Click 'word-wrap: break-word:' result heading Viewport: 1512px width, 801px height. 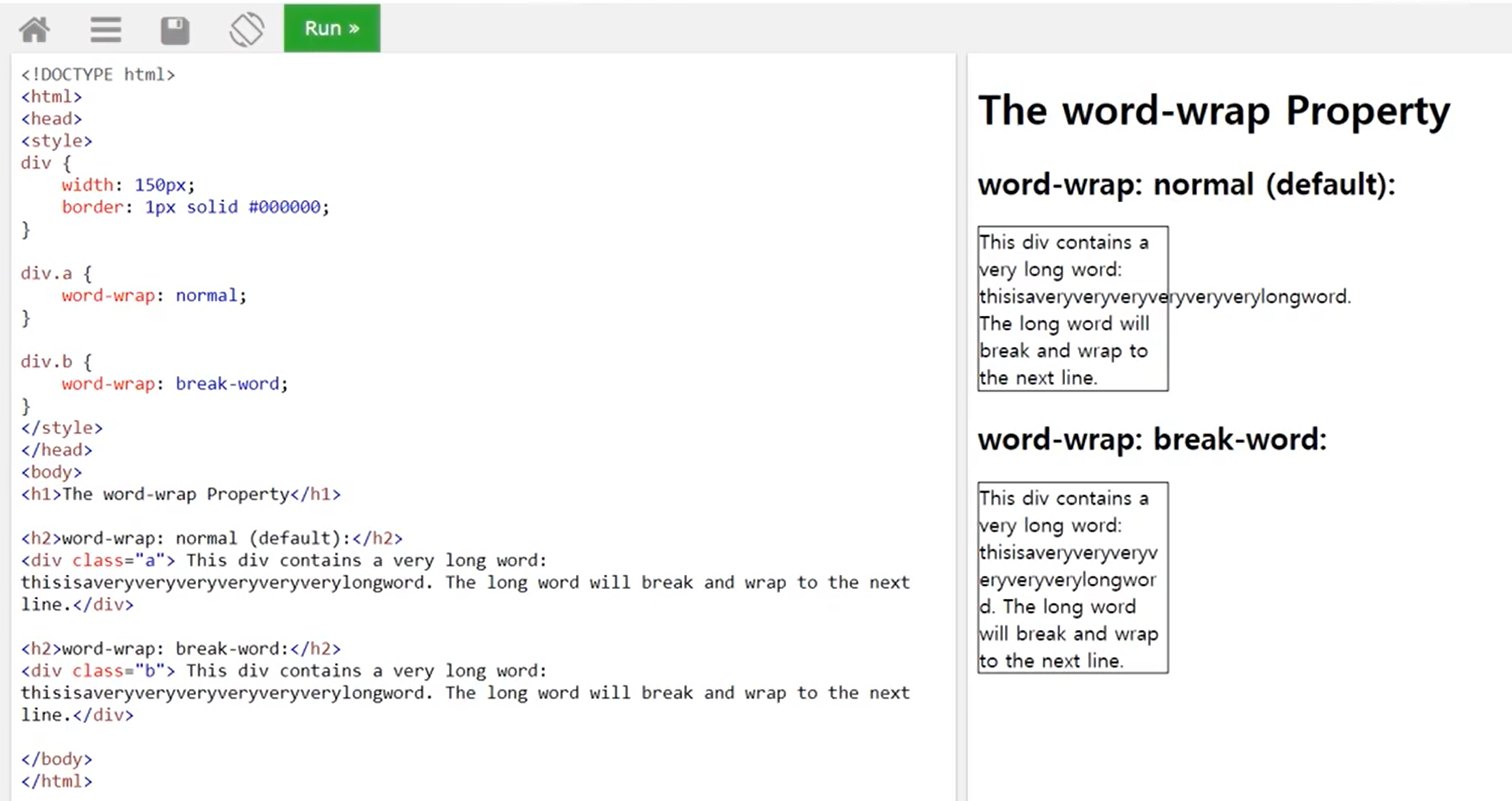(1152, 440)
